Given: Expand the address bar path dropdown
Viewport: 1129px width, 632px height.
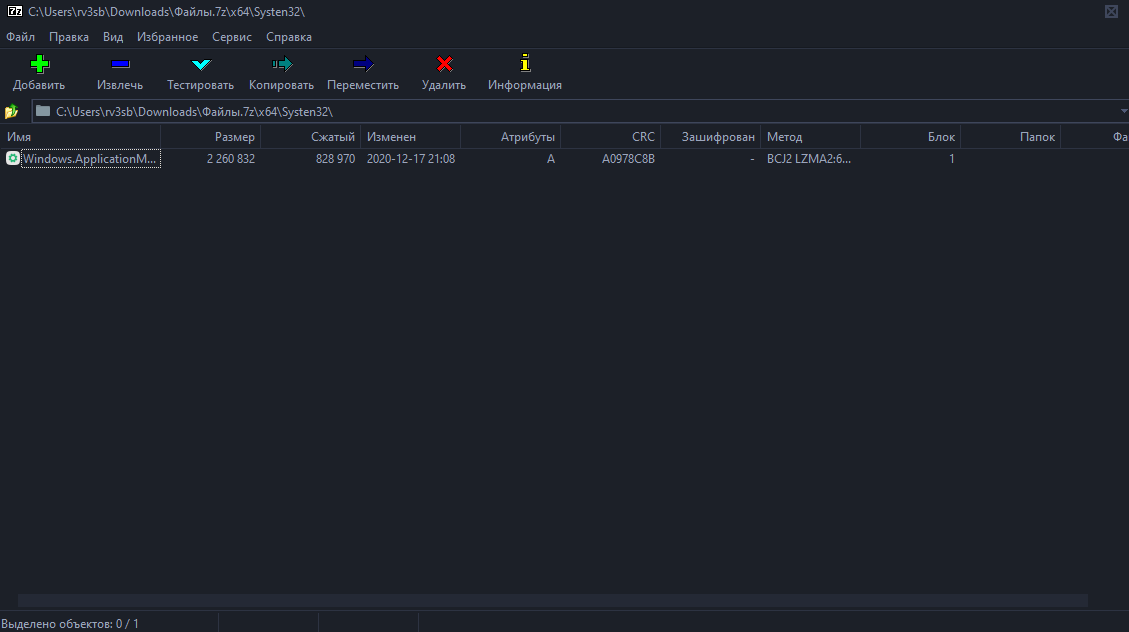Looking at the screenshot, I should pyautogui.click(x=1123, y=111).
